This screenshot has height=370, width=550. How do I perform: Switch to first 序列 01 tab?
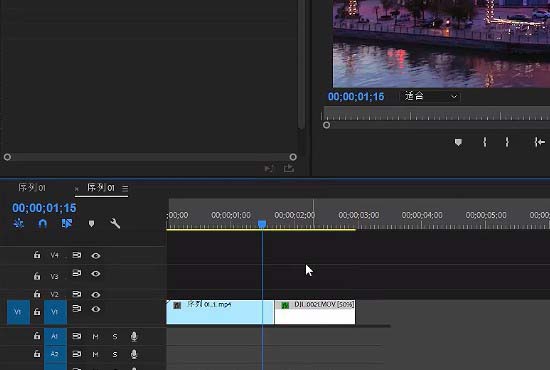pos(32,188)
